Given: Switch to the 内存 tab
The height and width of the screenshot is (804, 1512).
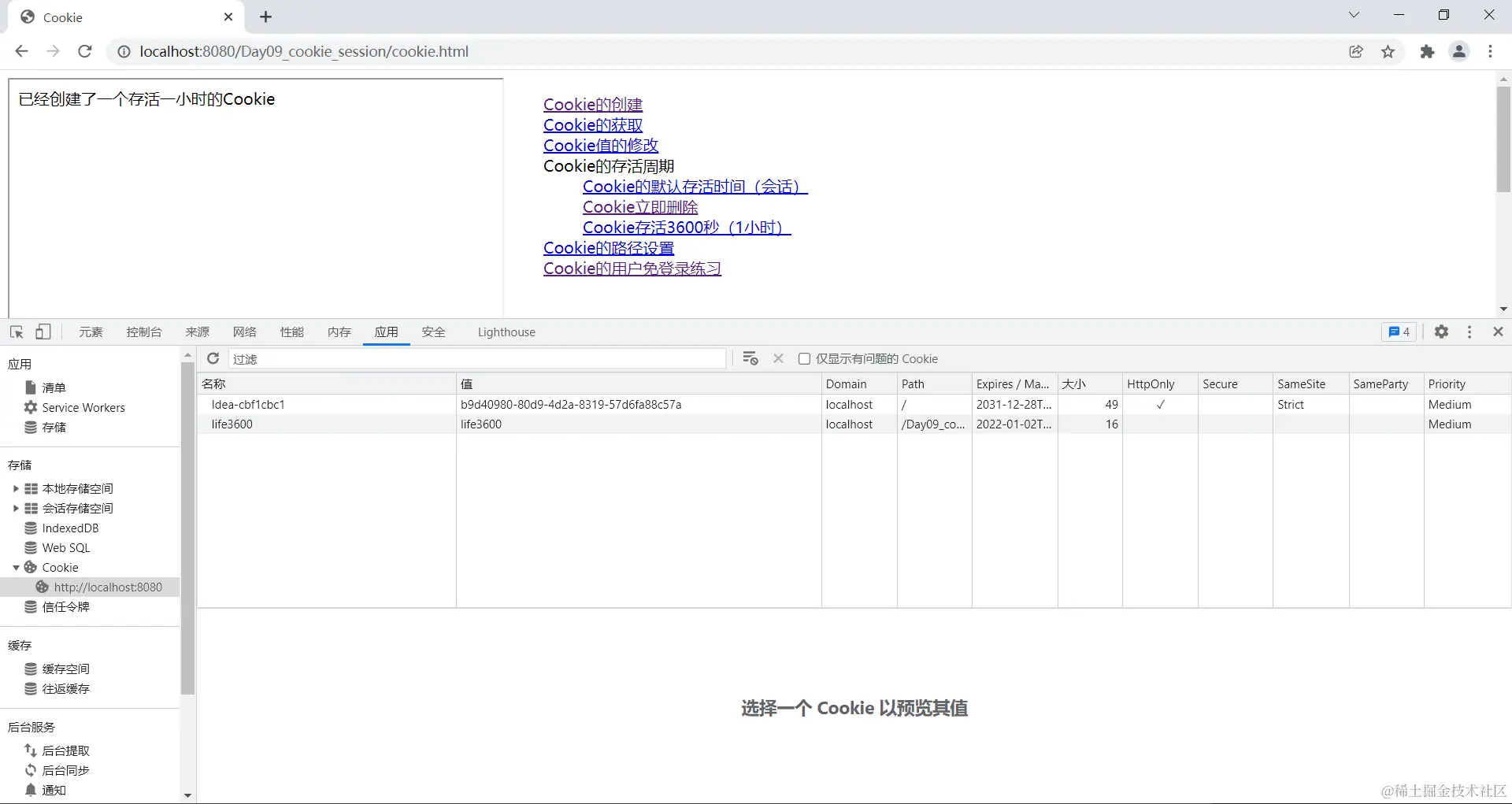Looking at the screenshot, I should point(339,332).
